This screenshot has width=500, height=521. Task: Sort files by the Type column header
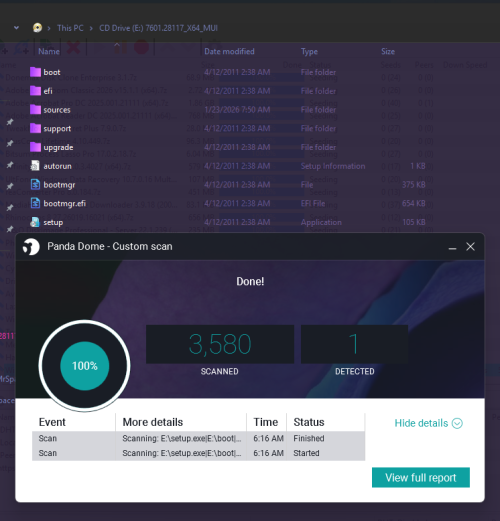309,52
